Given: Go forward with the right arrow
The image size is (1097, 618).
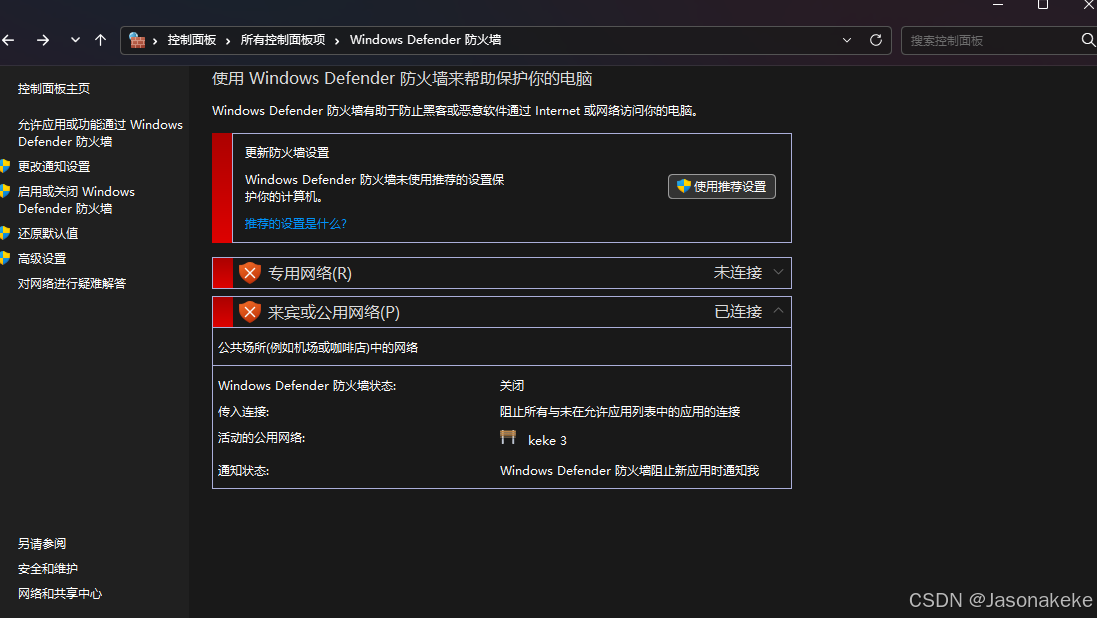Looking at the screenshot, I should point(43,41).
